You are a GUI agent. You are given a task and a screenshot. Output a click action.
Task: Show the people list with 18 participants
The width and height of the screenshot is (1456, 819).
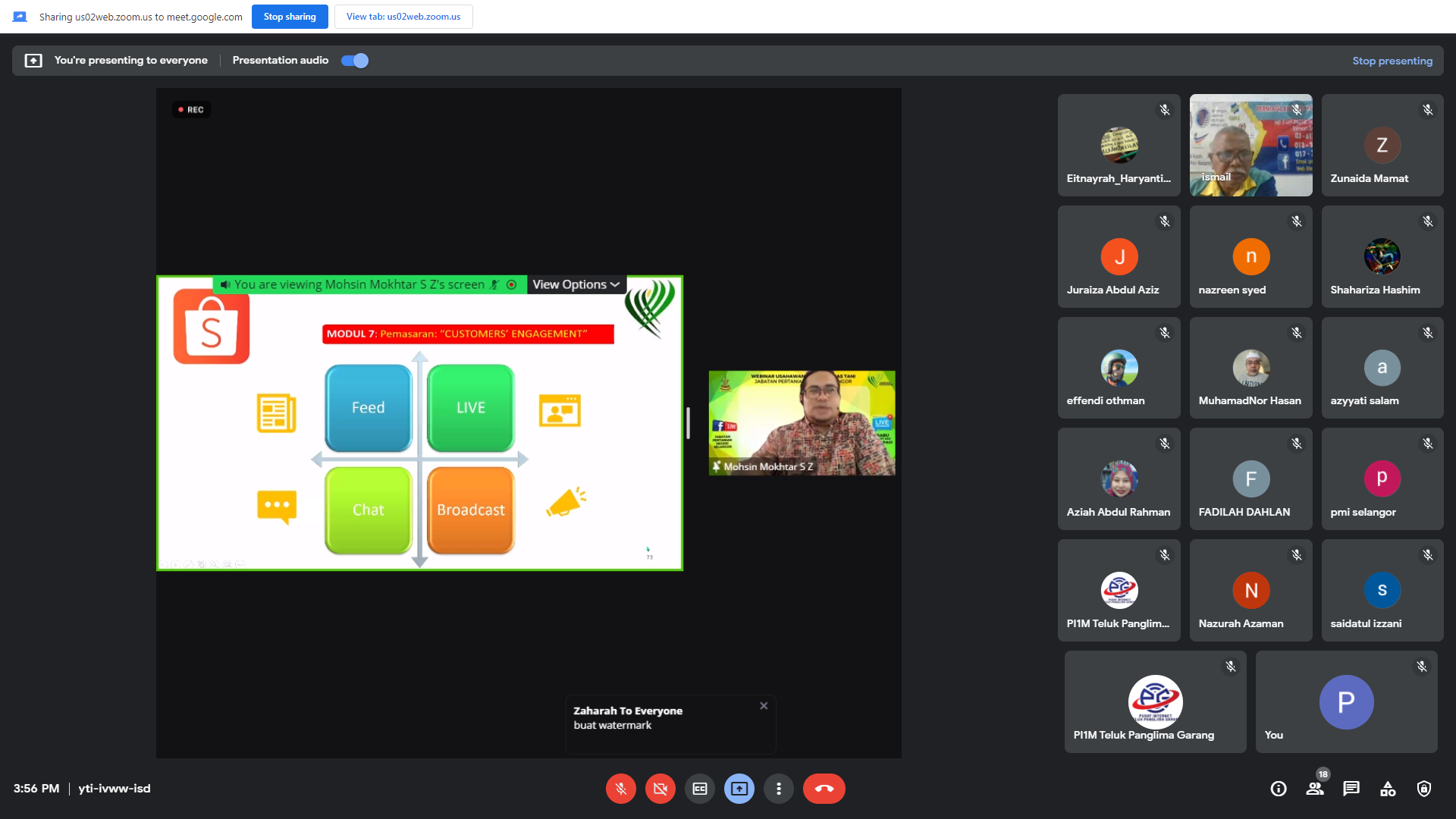click(x=1315, y=789)
